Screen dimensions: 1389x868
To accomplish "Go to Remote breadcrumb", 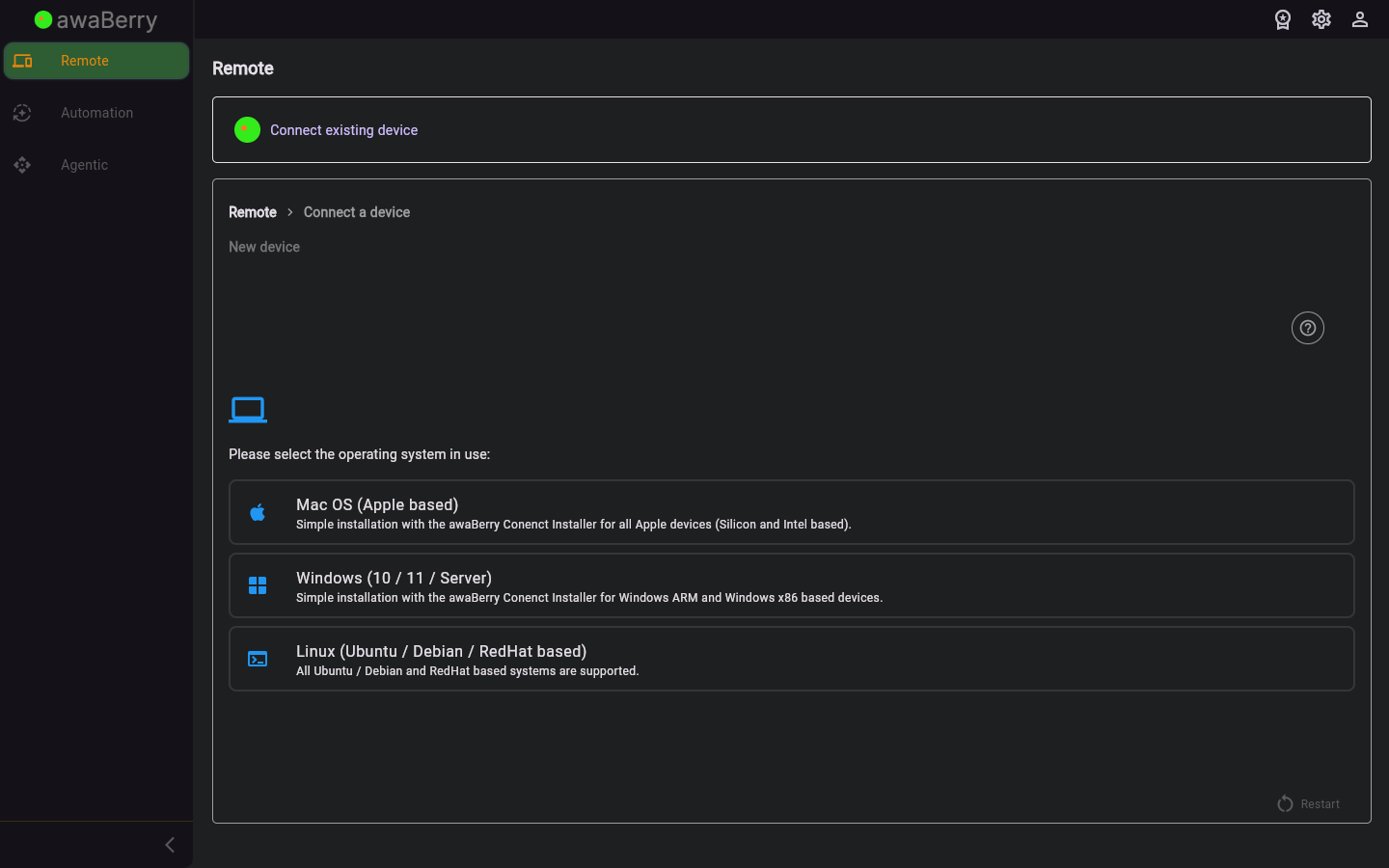I will point(253,212).
